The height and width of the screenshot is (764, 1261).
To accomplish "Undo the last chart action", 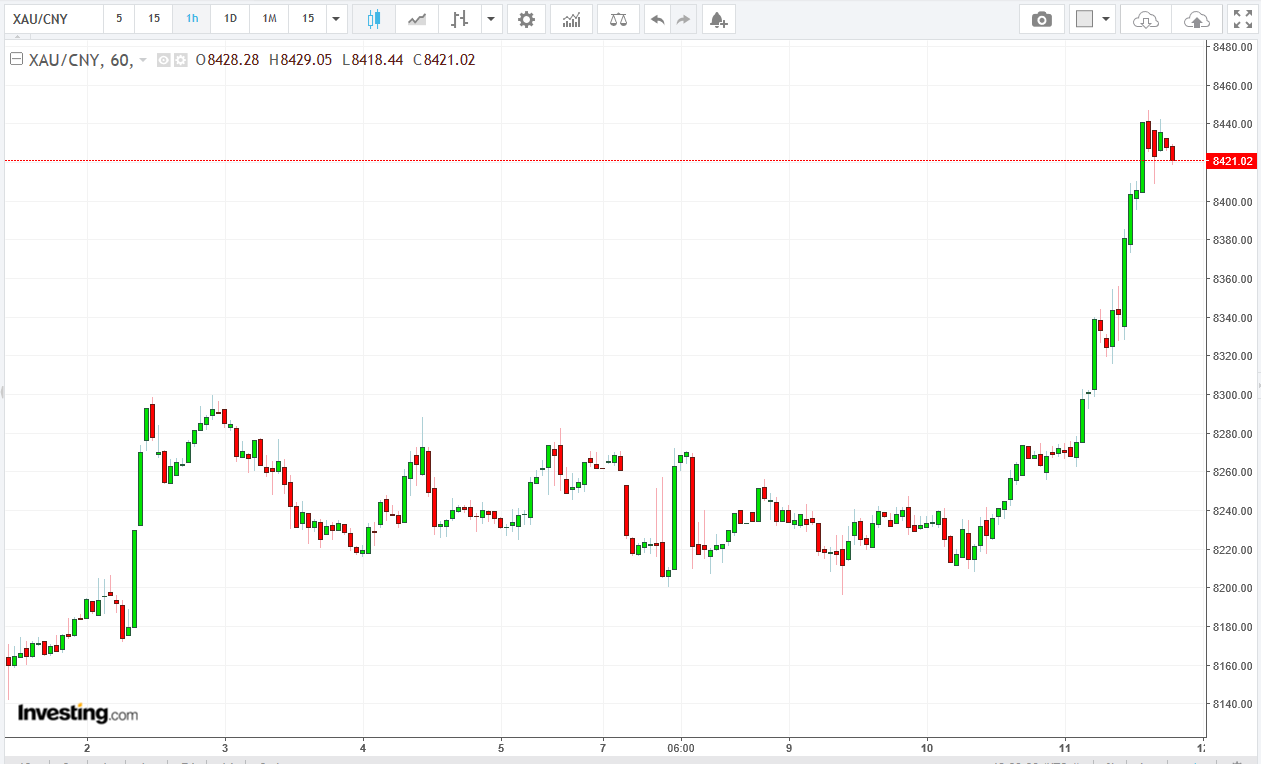I will (657, 19).
